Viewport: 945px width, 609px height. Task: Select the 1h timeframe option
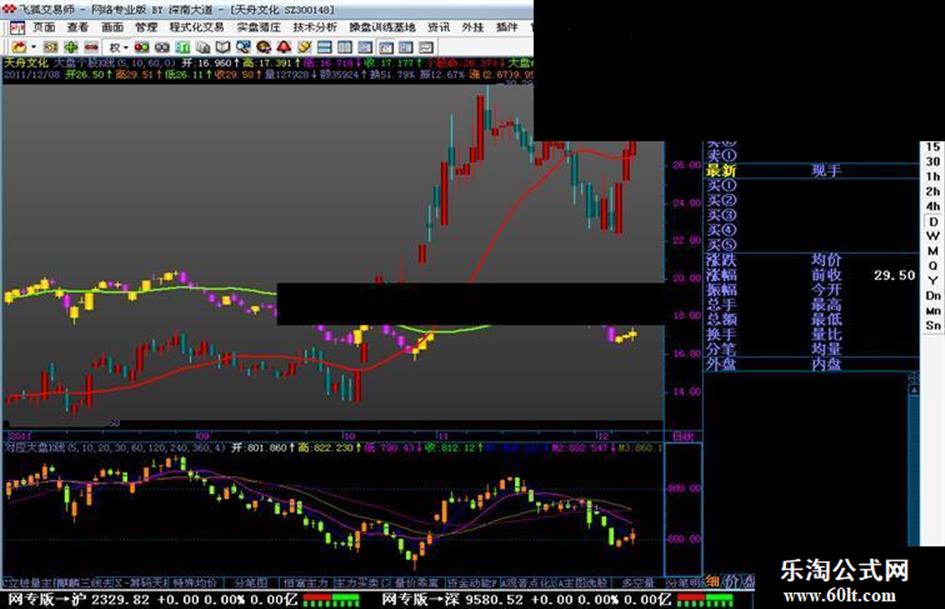pyautogui.click(x=932, y=176)
